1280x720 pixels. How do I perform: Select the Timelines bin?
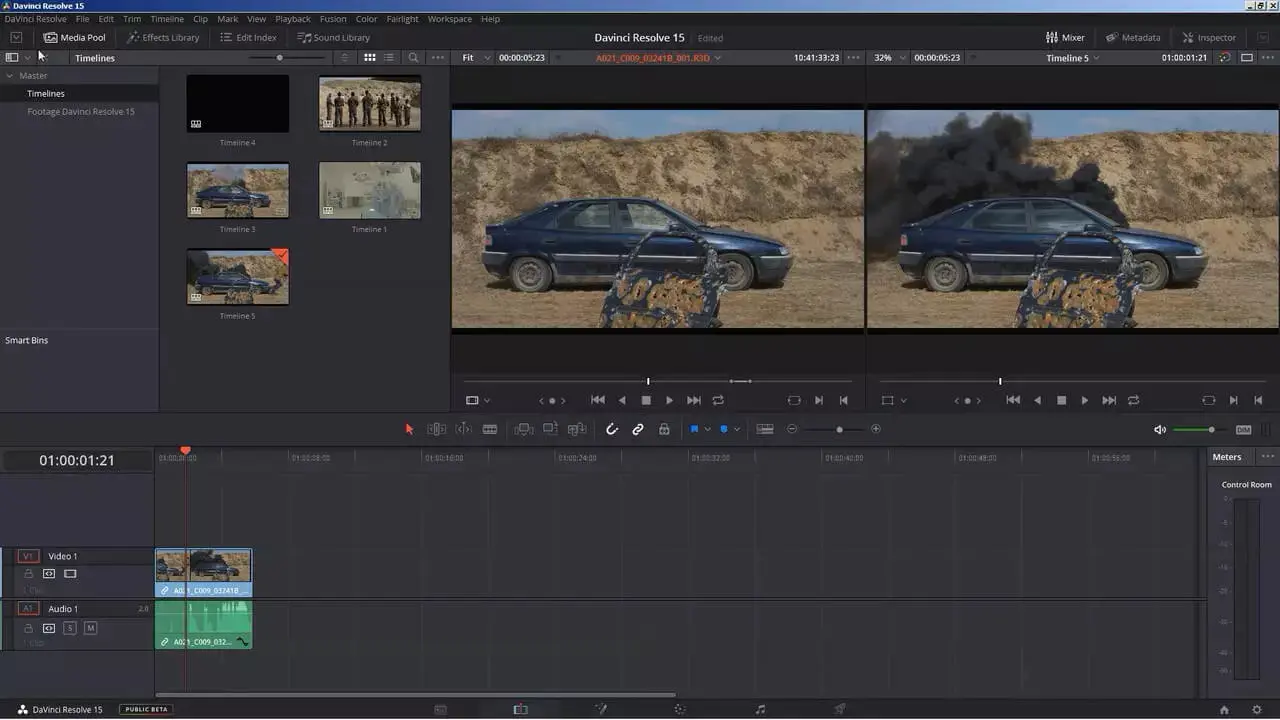point(46,94)
